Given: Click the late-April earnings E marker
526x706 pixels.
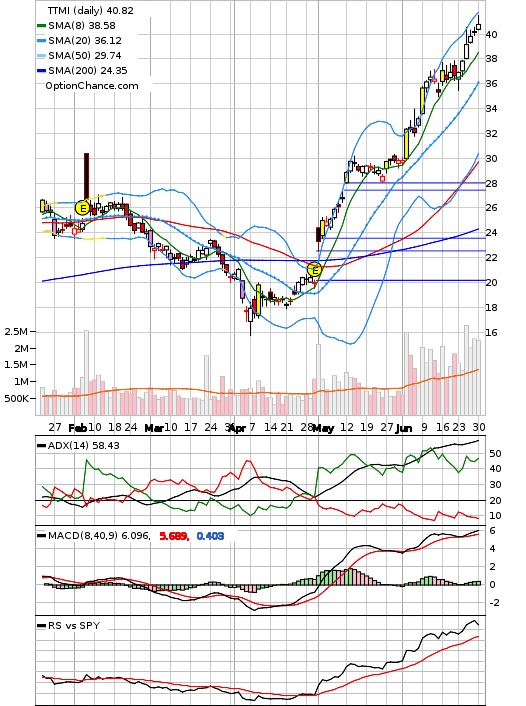Looking at the screenshot, I should point(315,270).
